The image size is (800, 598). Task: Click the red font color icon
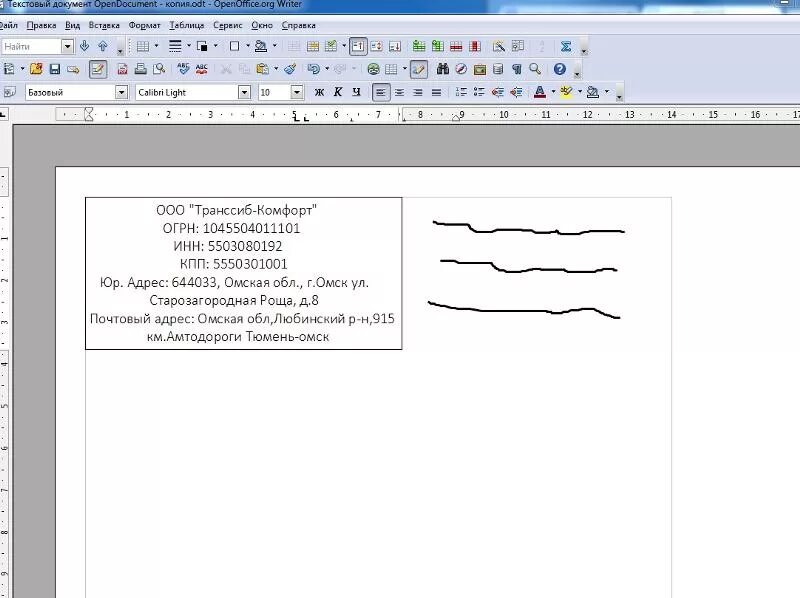[x=539, y=92]
